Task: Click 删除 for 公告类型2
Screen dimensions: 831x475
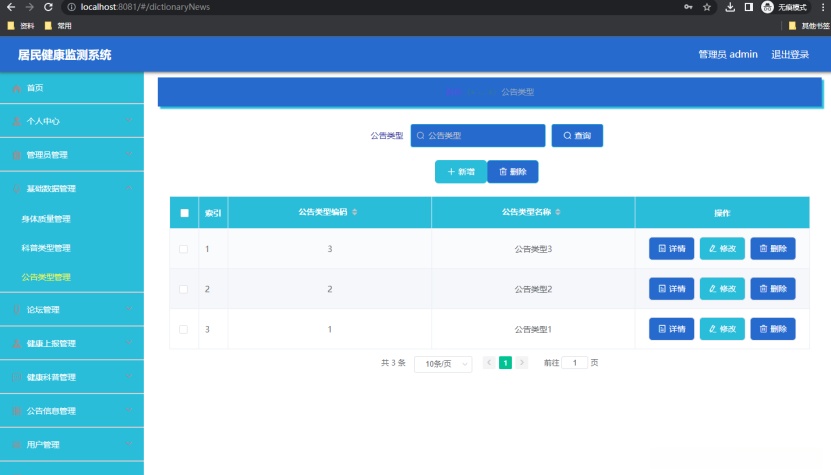Action: pyautogui.click(x=773, y=289)
